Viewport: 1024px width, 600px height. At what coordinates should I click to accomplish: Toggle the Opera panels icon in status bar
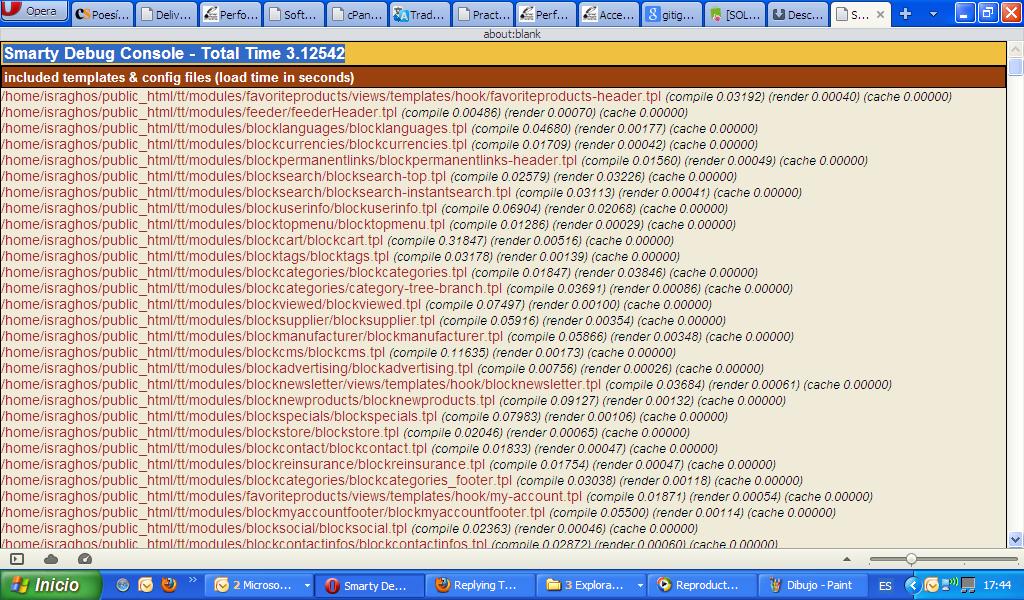17,559
